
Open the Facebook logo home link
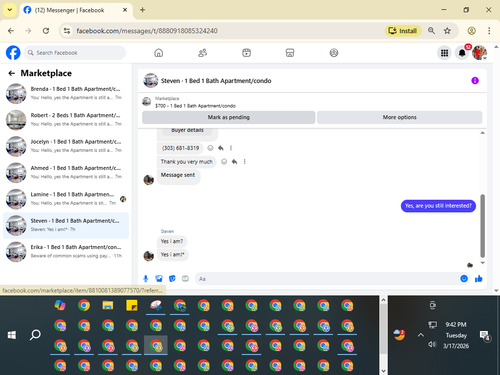[x=13, y=53]
